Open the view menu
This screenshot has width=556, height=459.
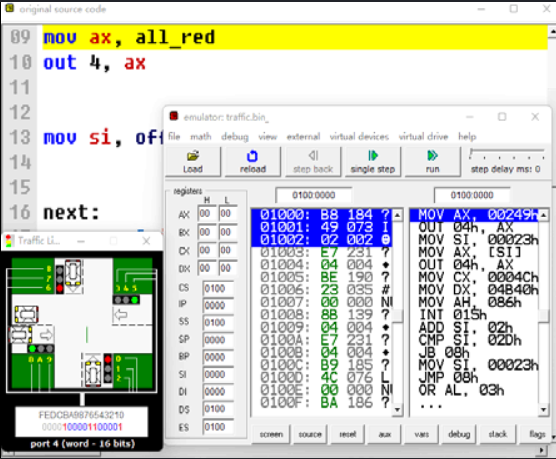pyautogui.click(x=267, y=137)
